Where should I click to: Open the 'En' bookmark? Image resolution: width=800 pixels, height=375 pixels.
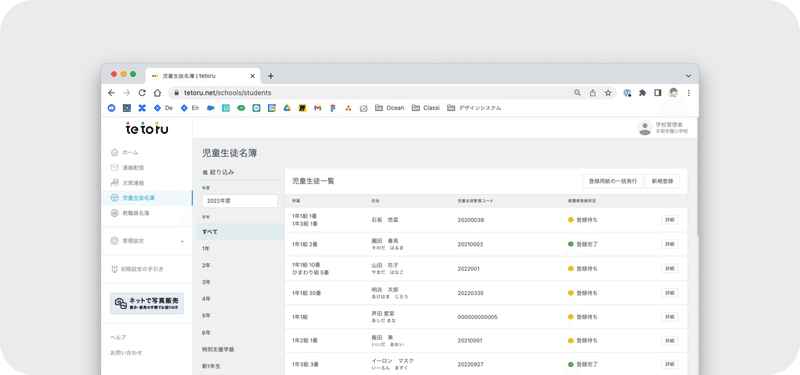pyautogui.click(x=190, y=108)
